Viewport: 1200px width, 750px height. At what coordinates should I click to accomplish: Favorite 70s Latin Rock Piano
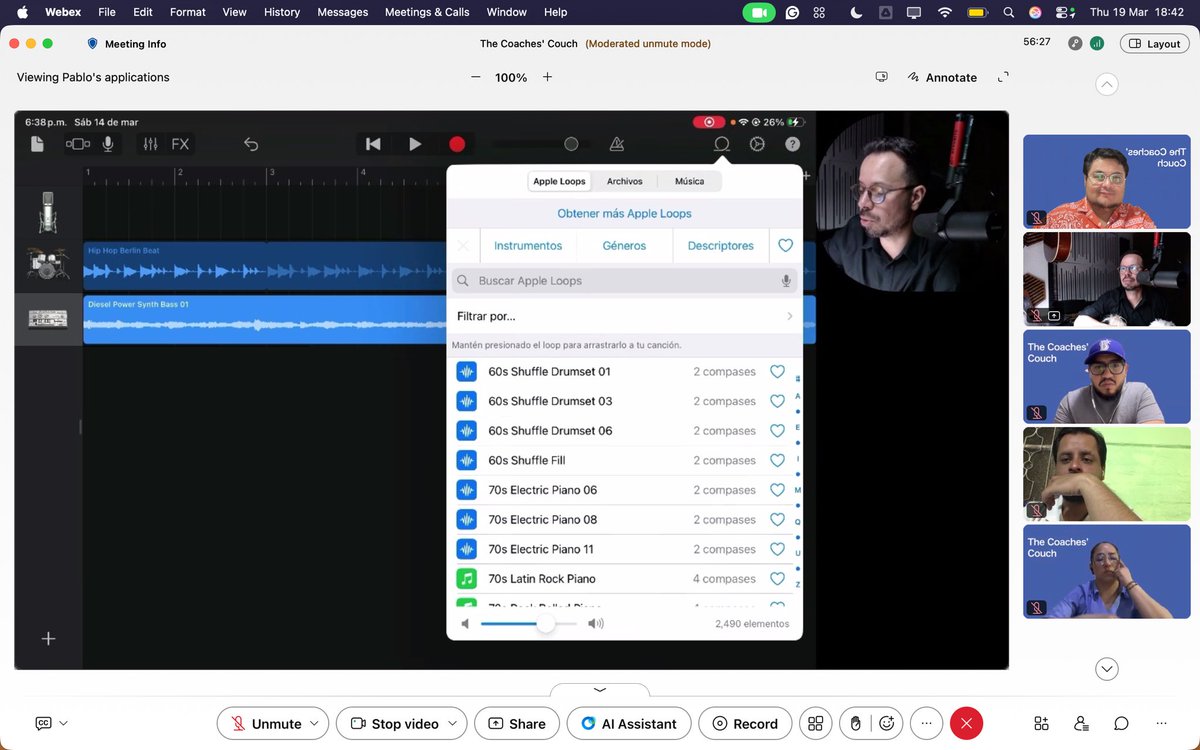[777, 578]
